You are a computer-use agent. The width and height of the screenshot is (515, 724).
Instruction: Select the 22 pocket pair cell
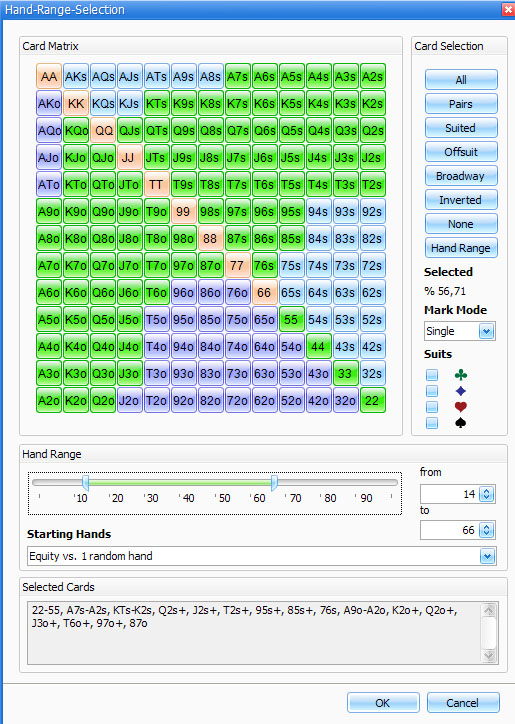[372, 400]
